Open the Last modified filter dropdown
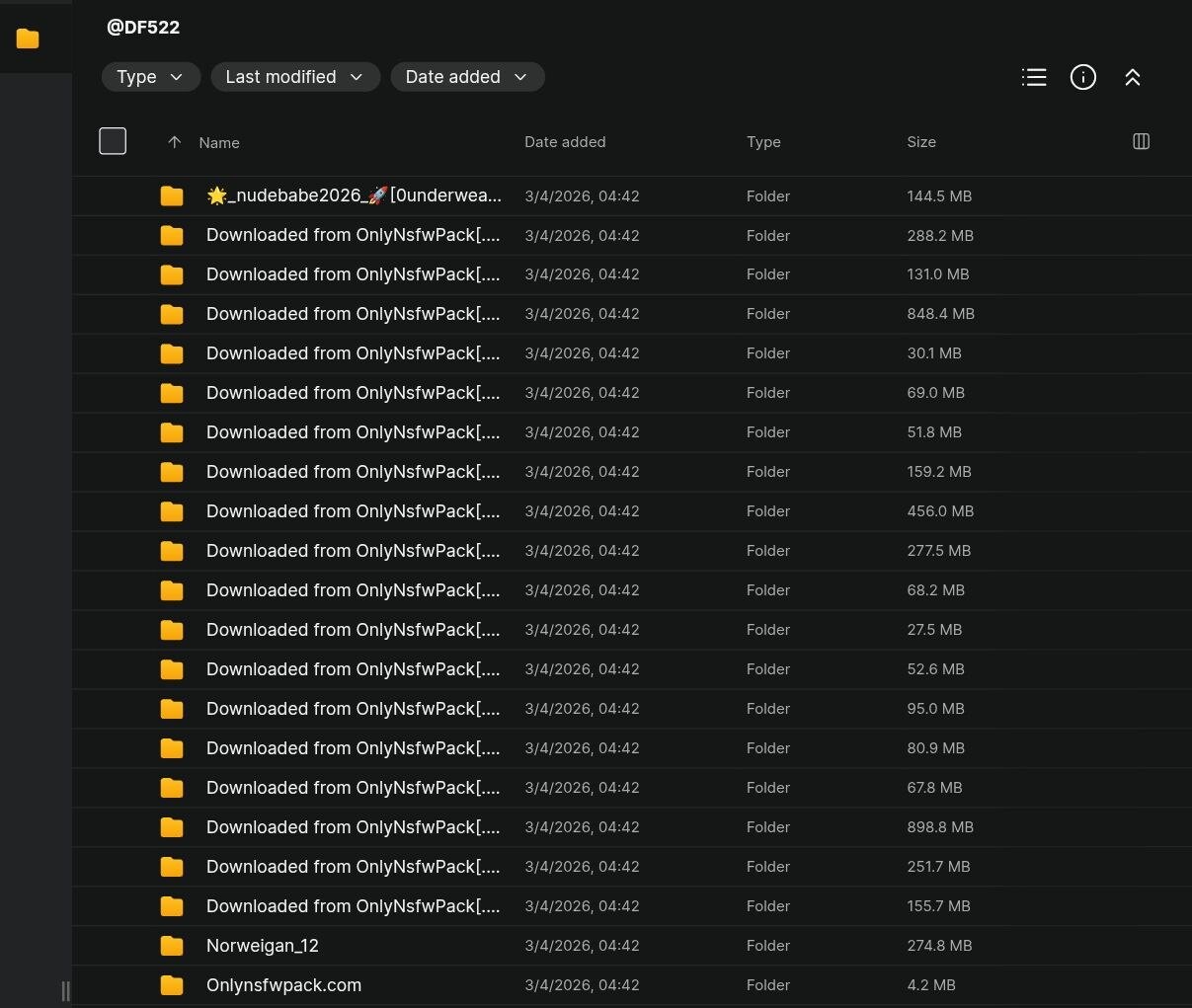The width and height of the screenshot is (1192, 1008). click(294, 77)
